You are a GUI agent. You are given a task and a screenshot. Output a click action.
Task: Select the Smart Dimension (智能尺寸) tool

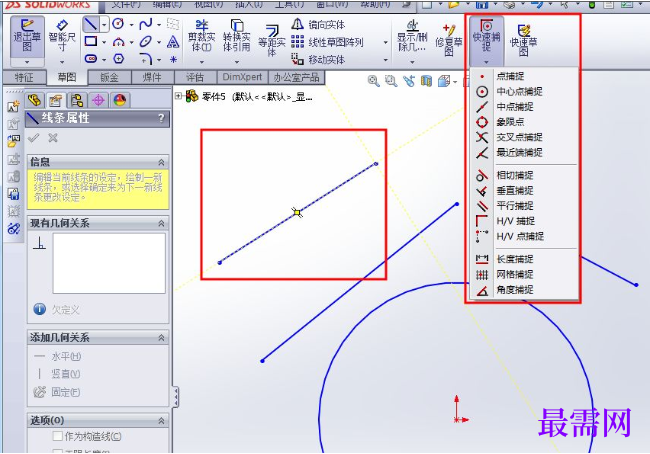62,36
